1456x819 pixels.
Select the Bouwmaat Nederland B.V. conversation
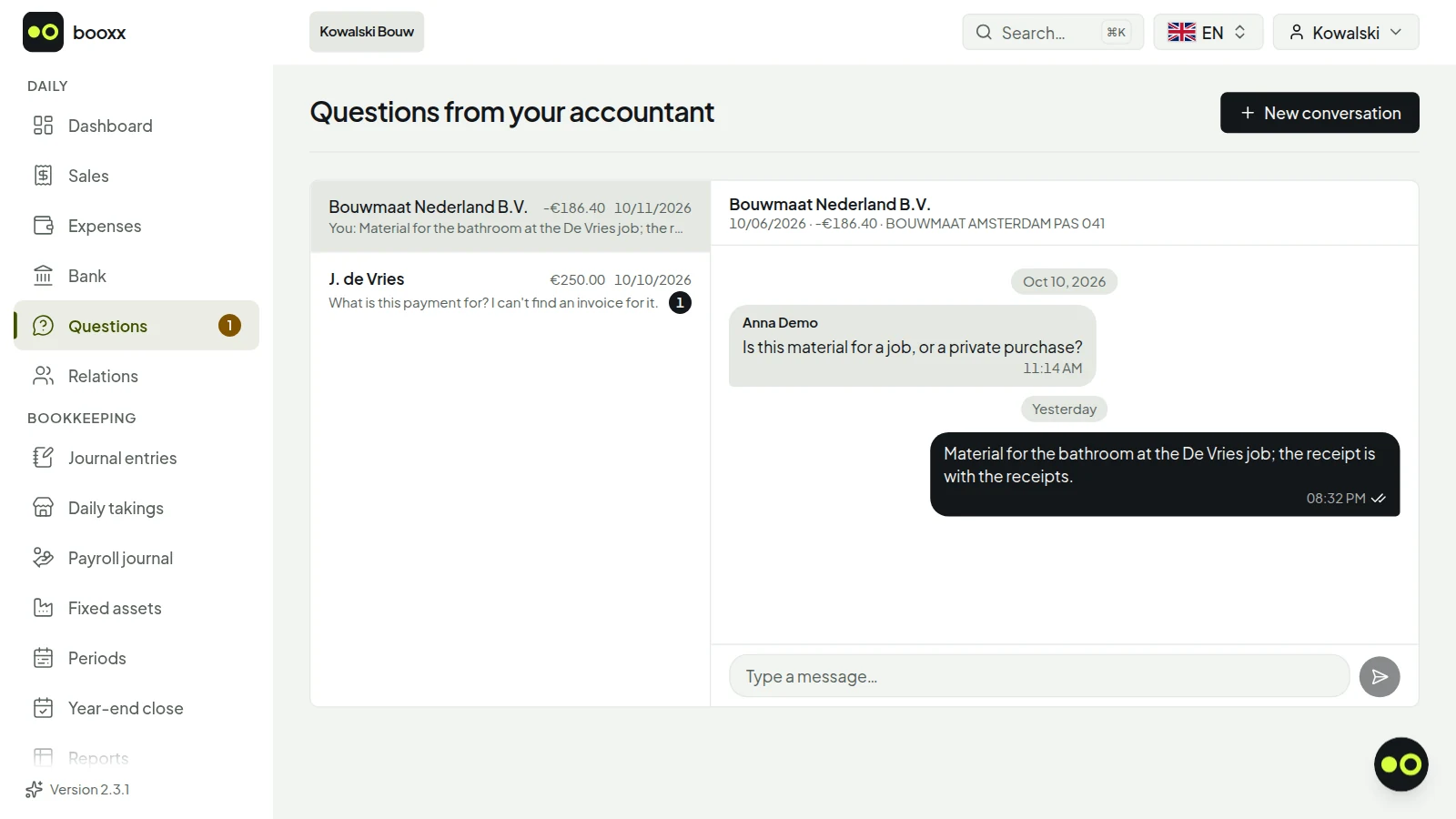(x=510, y=217)
